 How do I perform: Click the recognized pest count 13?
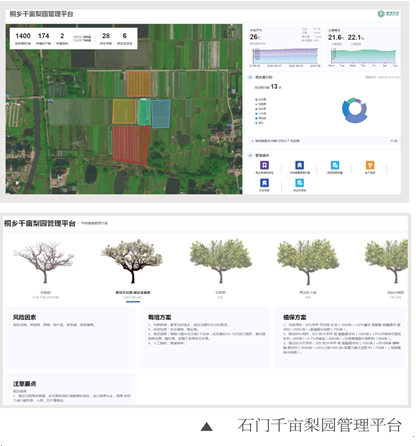(274, 87)
